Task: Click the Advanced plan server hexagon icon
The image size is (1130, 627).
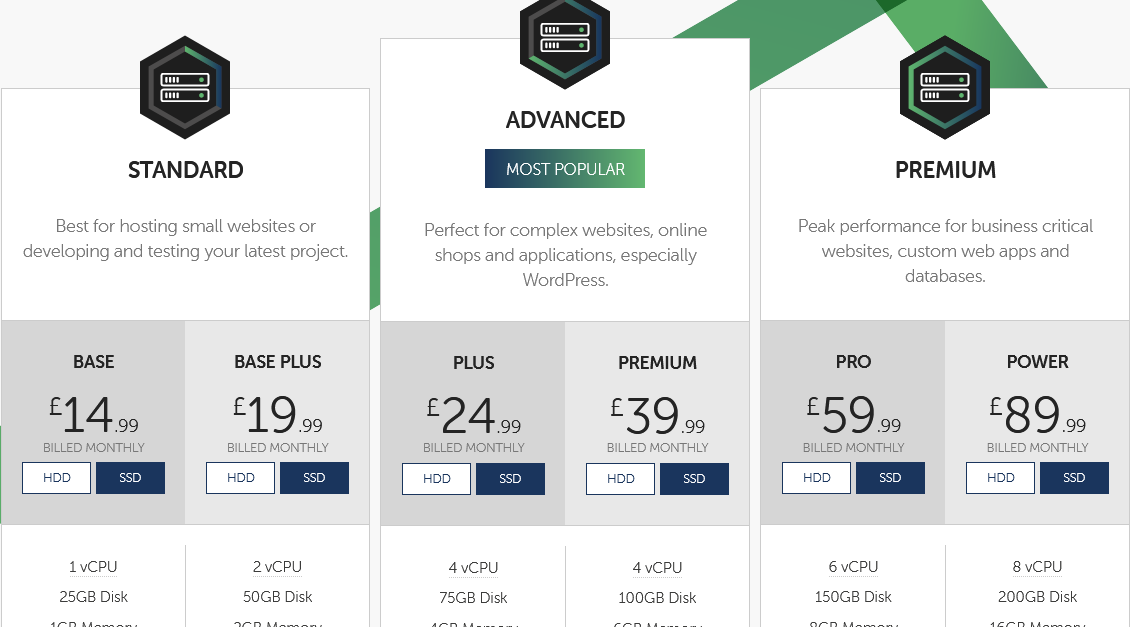Action: tap(565, 42)
